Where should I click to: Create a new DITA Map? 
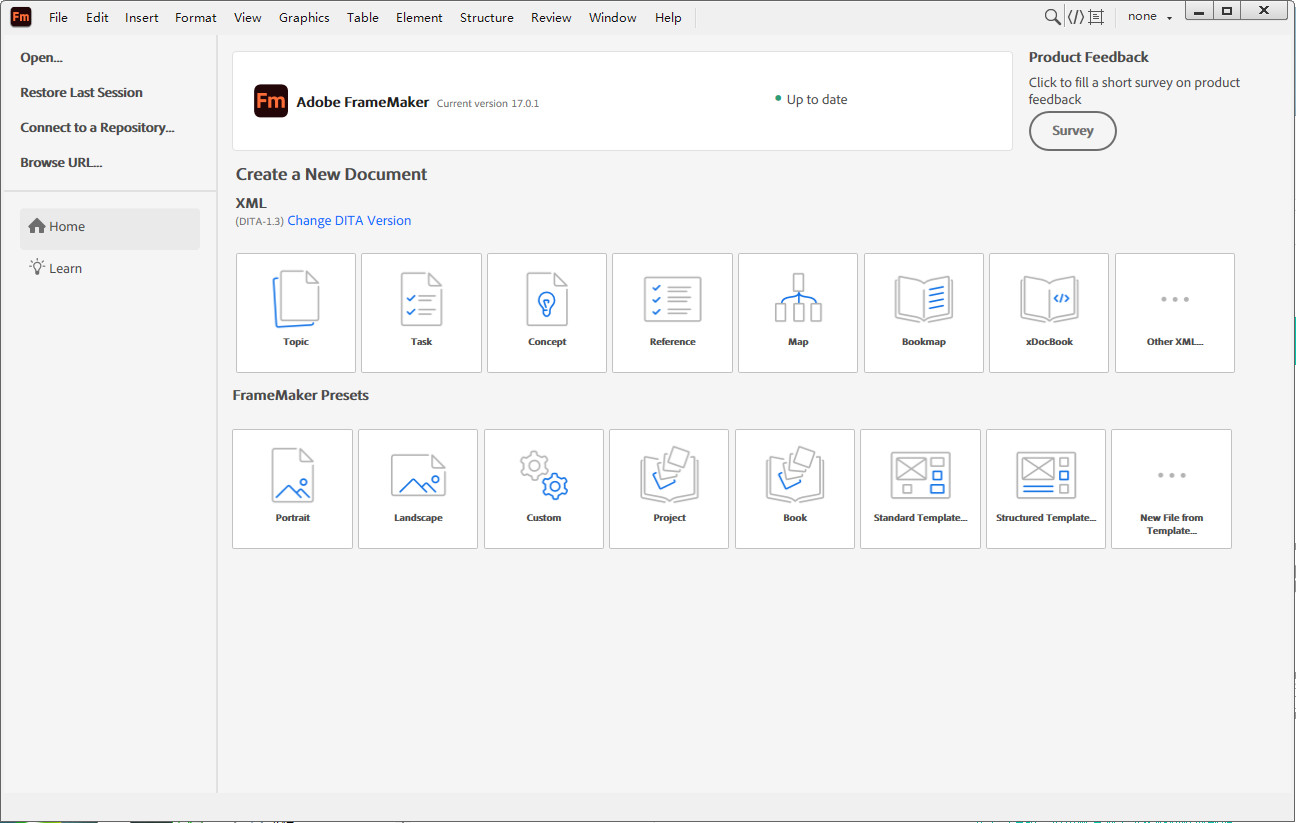tap(798, 313)
